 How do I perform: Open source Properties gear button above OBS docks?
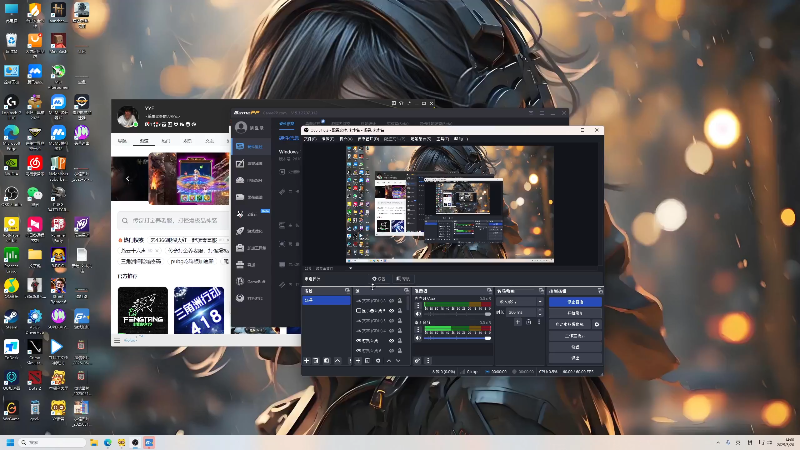[379, 279]
